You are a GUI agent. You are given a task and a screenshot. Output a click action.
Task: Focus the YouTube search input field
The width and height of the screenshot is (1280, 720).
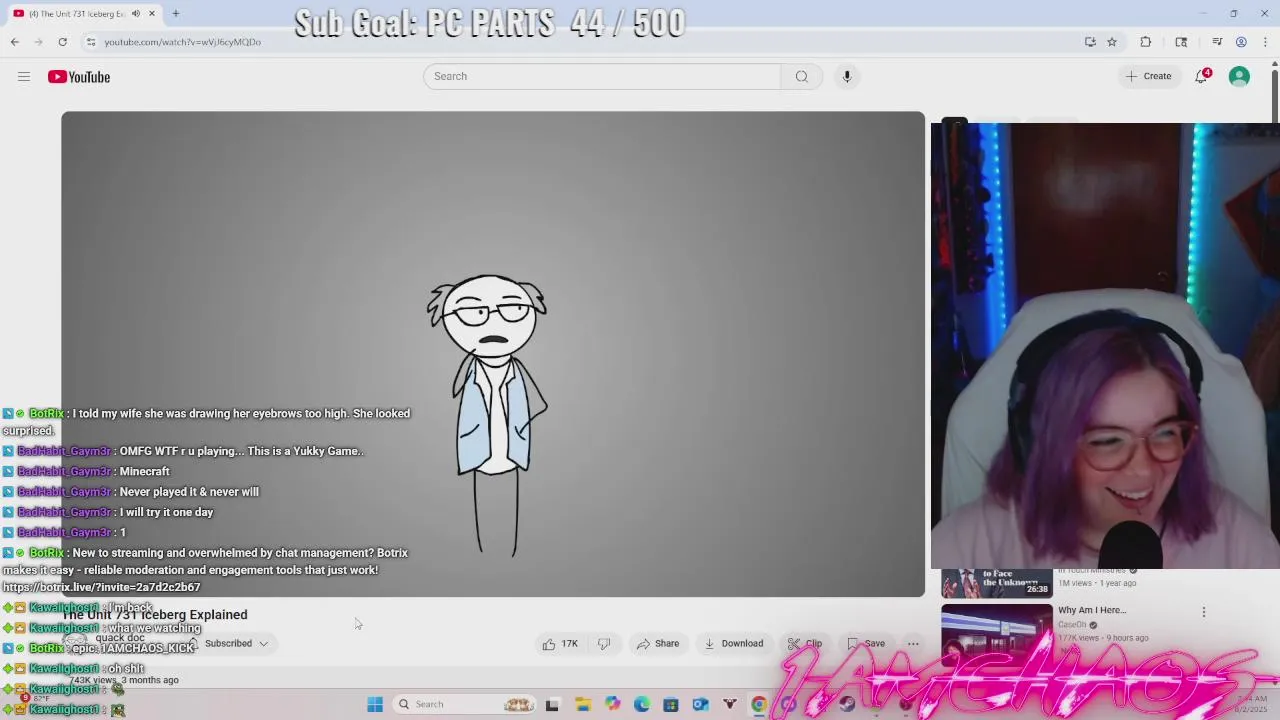(x=602, y=76)
